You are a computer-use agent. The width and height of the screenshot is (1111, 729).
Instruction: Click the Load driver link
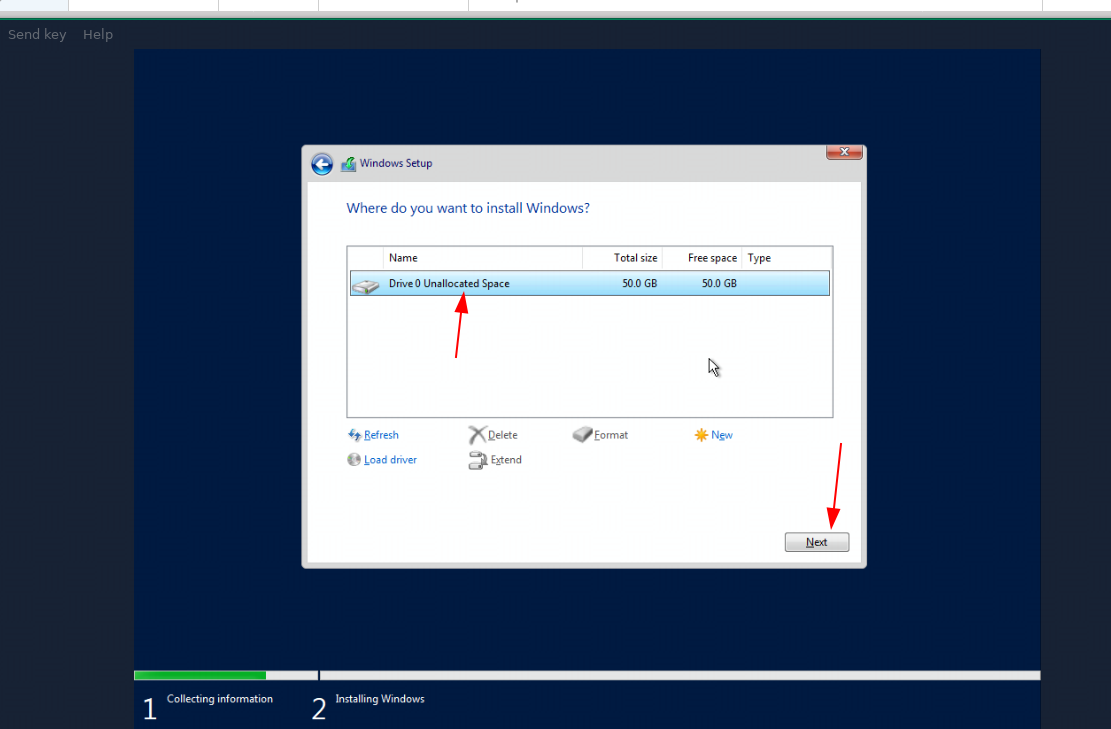390,460
